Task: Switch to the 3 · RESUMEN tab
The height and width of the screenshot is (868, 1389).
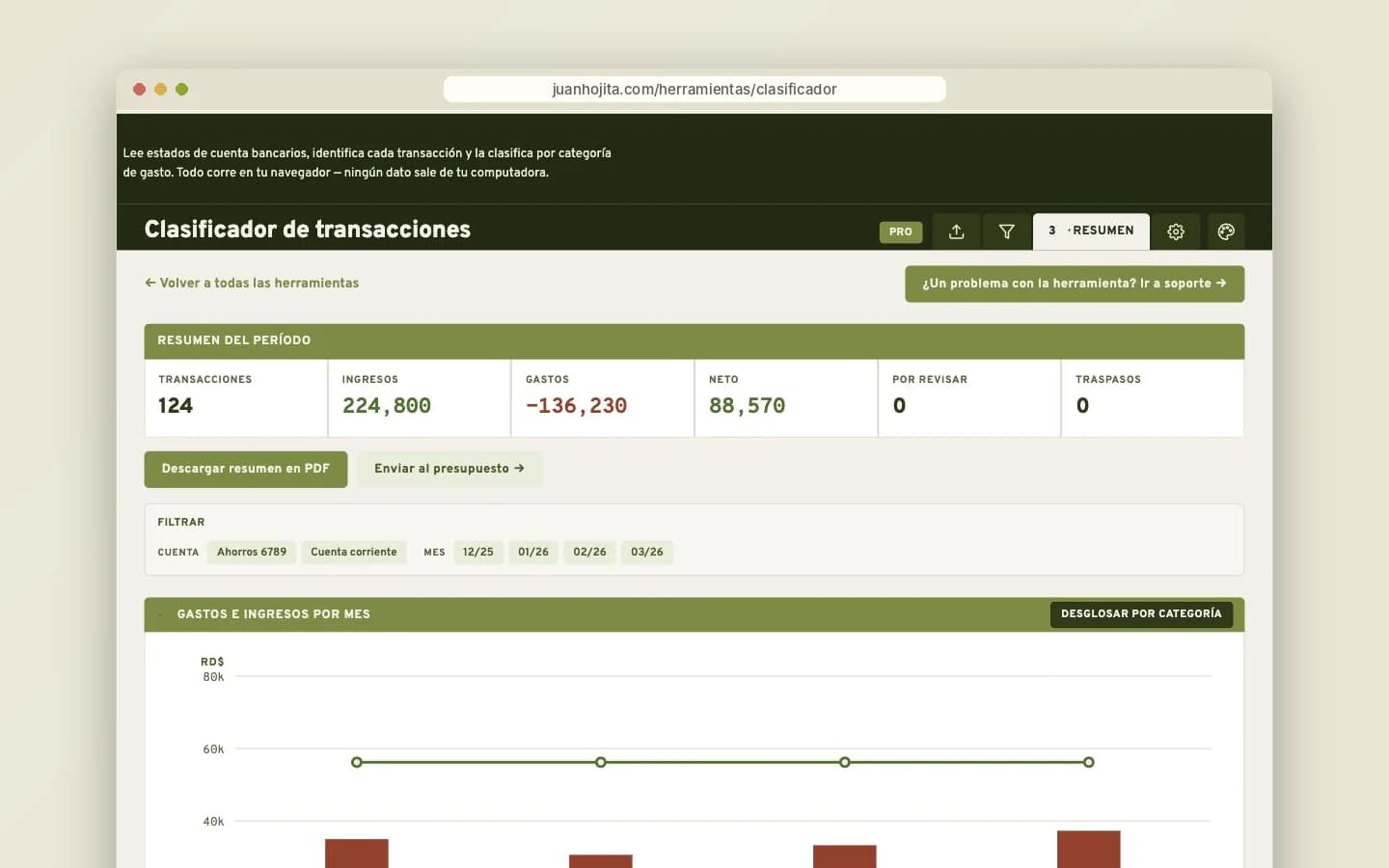Action: pyautogui.click(x=1091, y=231)
